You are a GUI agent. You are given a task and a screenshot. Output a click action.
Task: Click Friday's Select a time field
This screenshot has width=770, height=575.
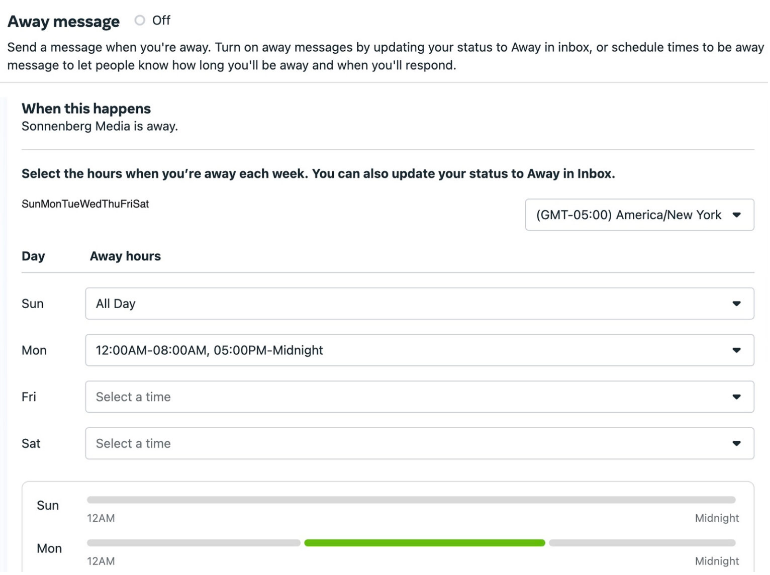pos(400,397)
